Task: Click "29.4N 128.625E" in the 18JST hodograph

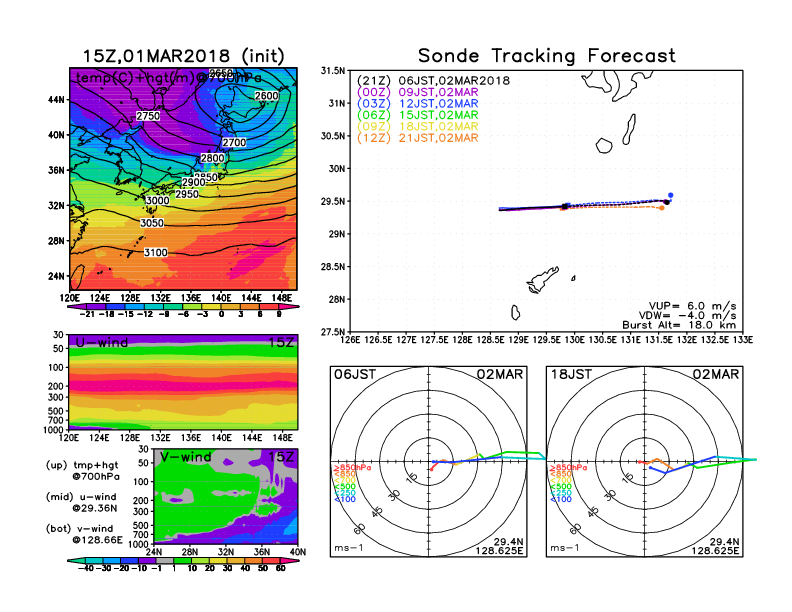Action: pos(715,546)
